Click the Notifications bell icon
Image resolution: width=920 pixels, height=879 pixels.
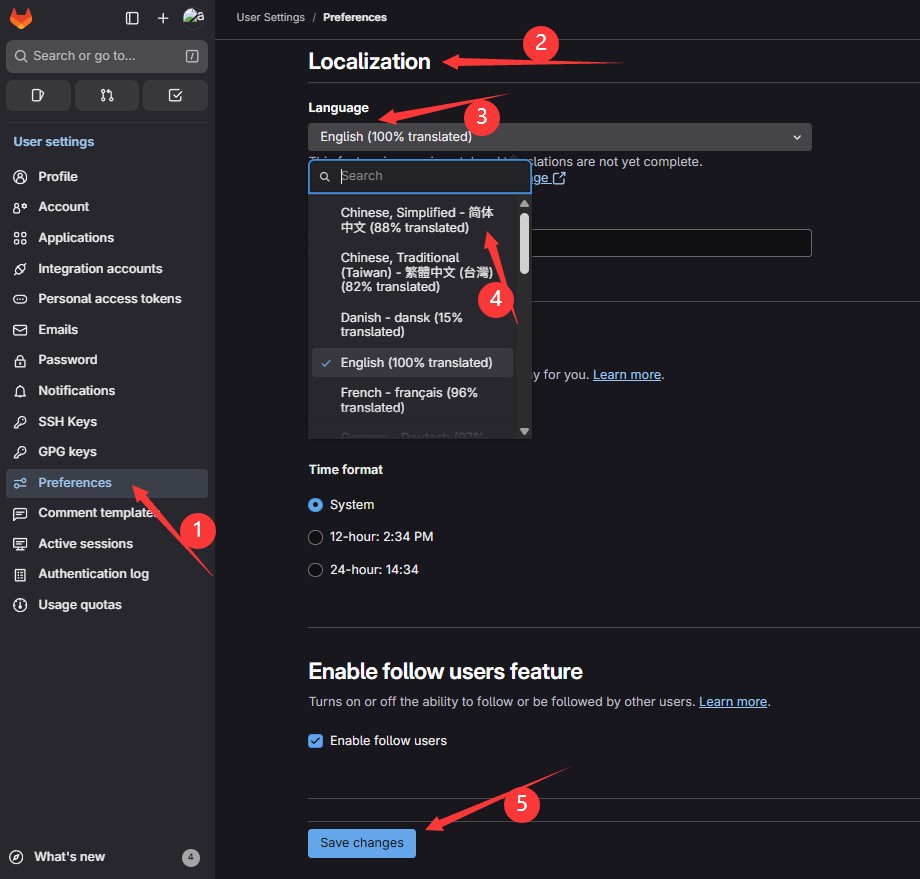click(x=20, y=391)
